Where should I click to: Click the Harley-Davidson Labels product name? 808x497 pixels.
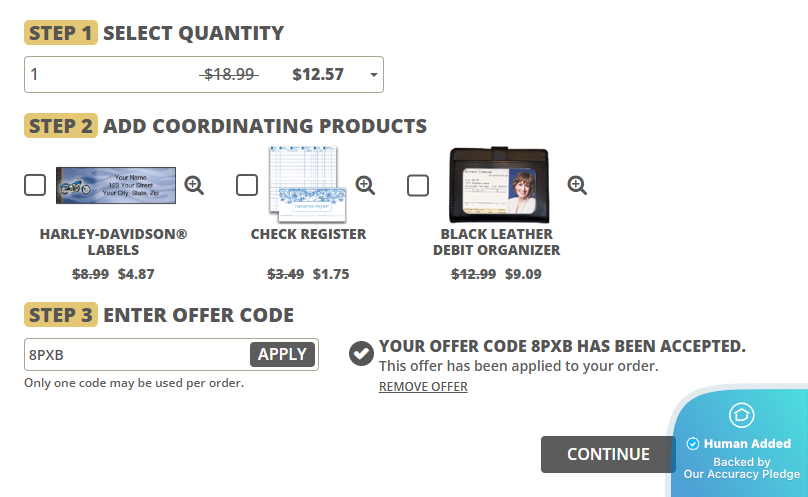click(x=113, y=242)
